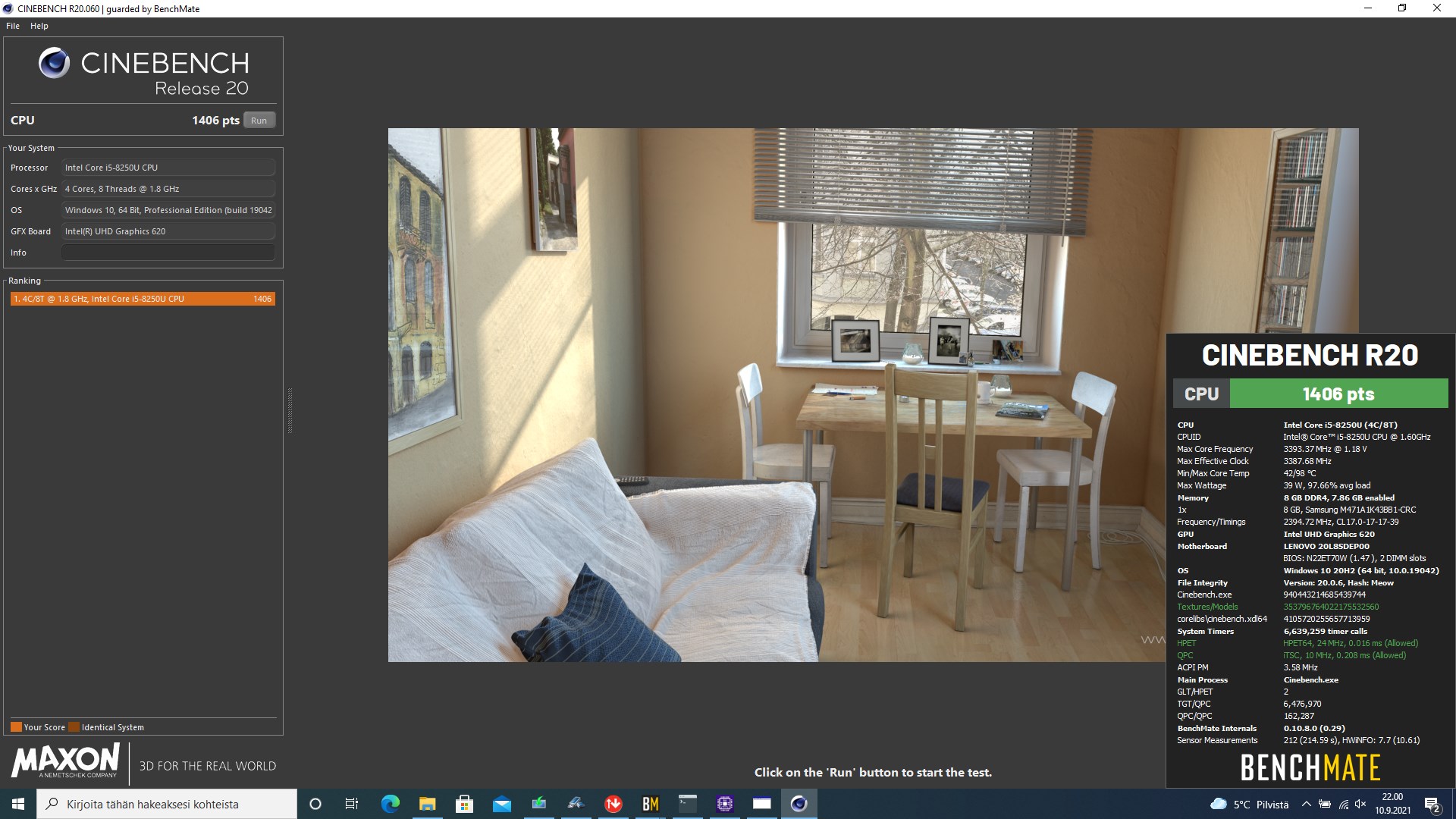The width and height of the screenshot is (1456, 819).
Task: Open Microsoft Store from the taskbar
Action: [464, 804]
